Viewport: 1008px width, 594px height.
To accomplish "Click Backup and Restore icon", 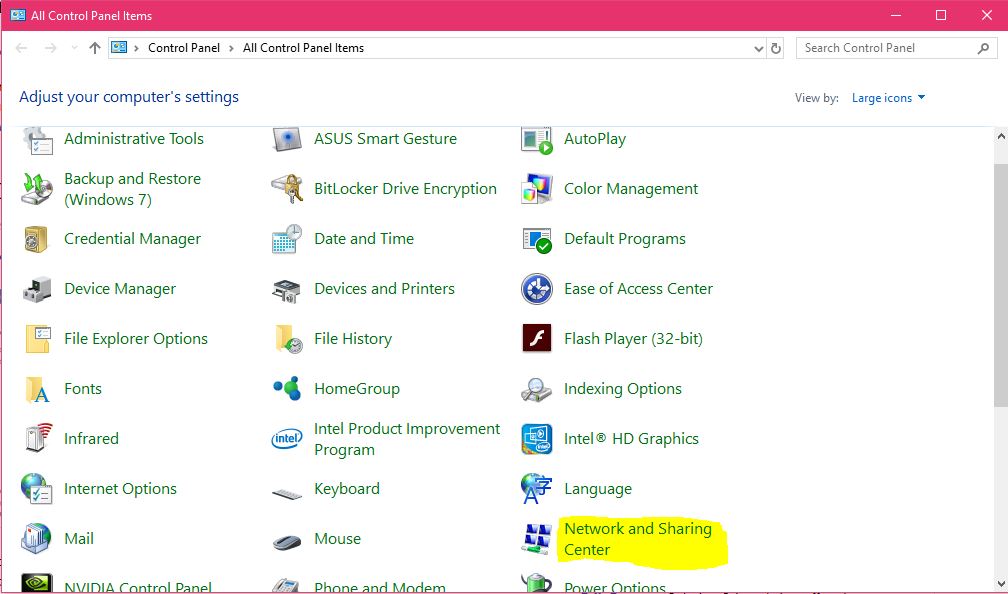I will (x=37, y=189).
